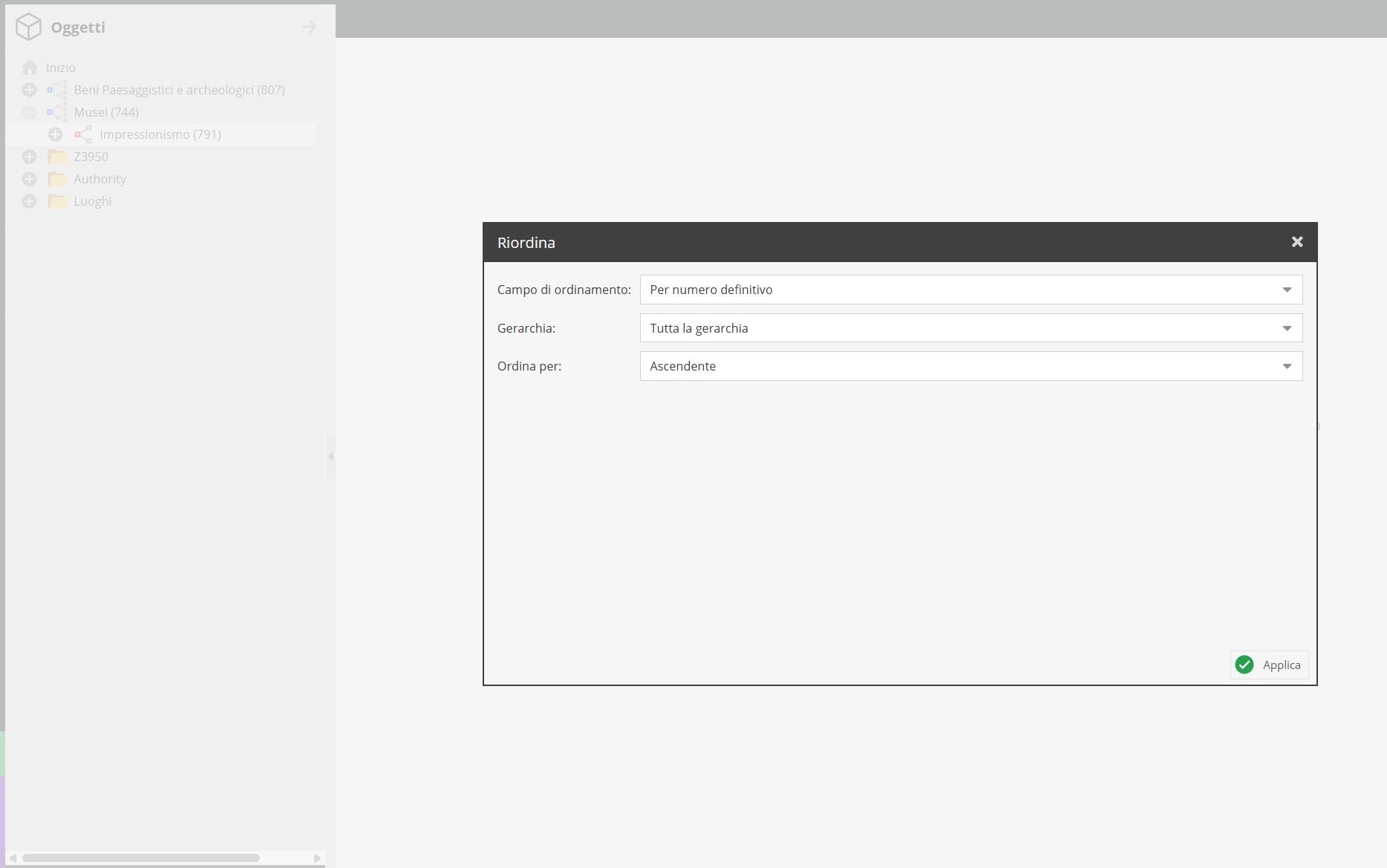Click the Inizio home icon
The image size is (1387, 868).
pos(30,68)
